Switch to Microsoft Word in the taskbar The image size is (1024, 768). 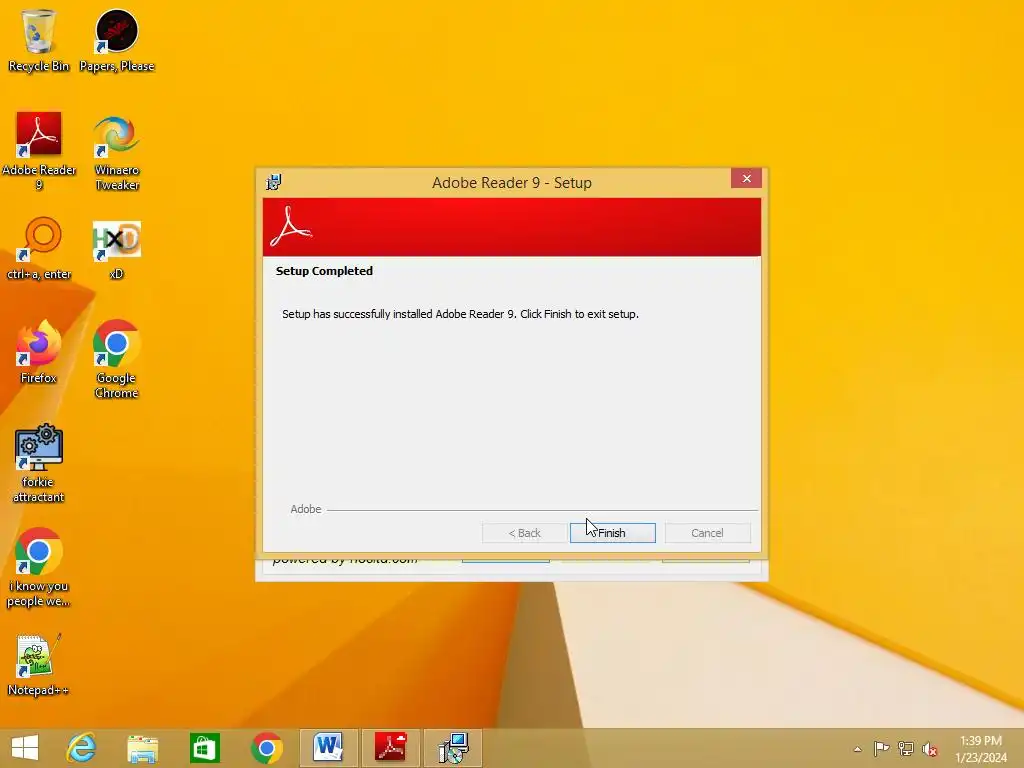pyautogui.click(x=328, y=748)
